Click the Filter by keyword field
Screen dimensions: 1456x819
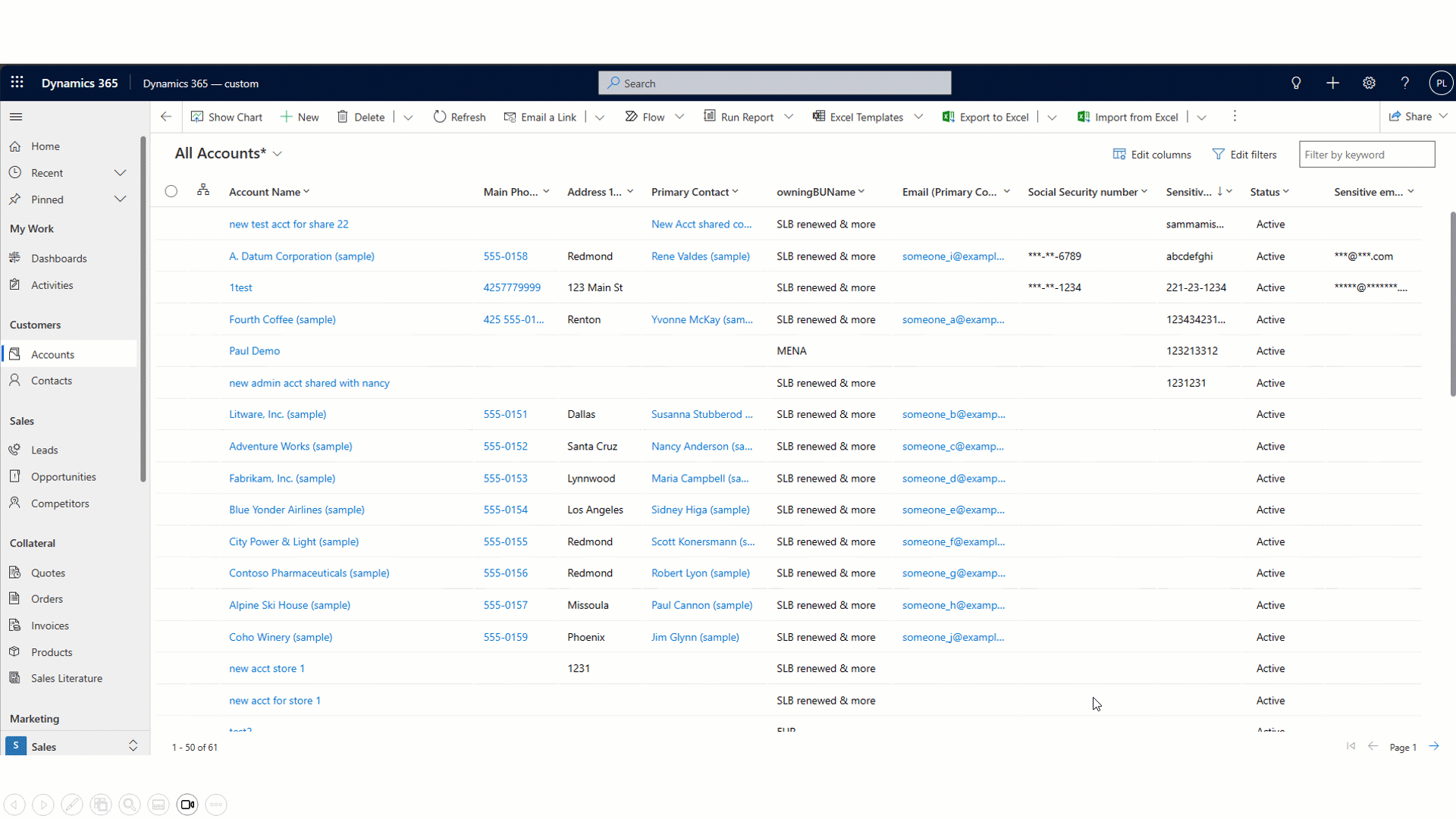pos(1367,155)
